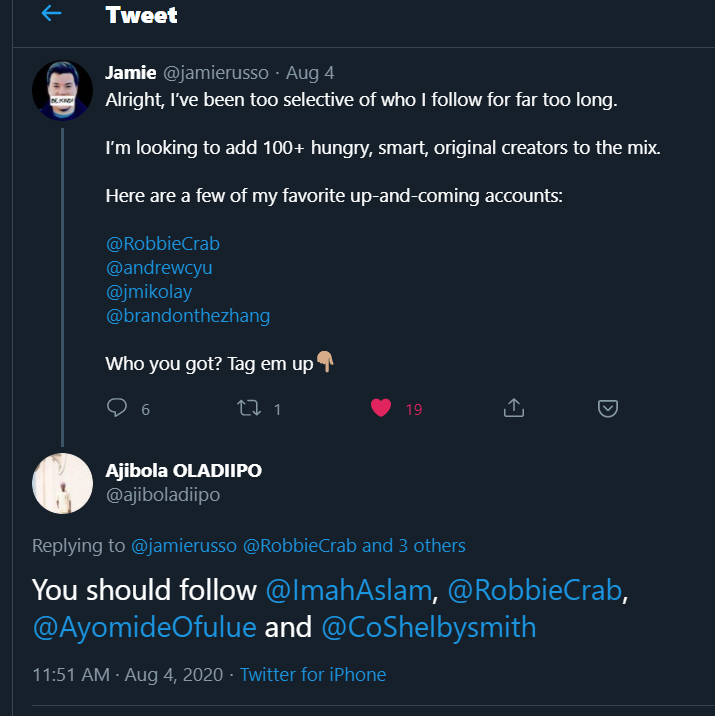The height and width of the screenshot is (716, 715).
Task: Open the @RobbieCrab mention in Jamie's tweet
Action: [x=162, y=243]
